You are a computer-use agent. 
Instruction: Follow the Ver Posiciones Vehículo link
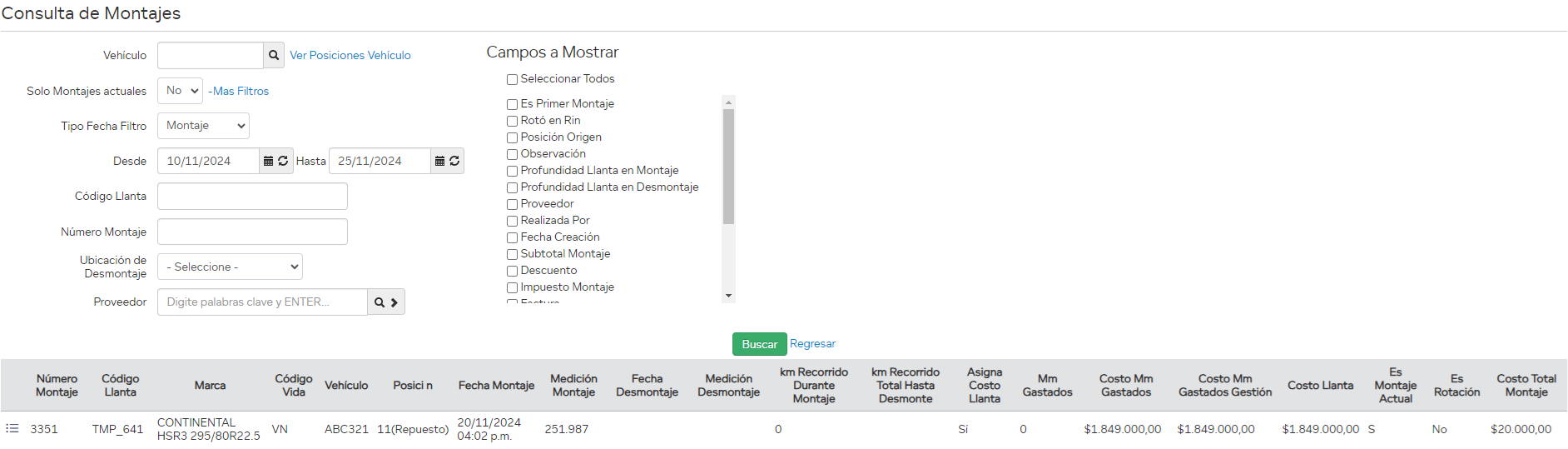[x=350, y=56]
